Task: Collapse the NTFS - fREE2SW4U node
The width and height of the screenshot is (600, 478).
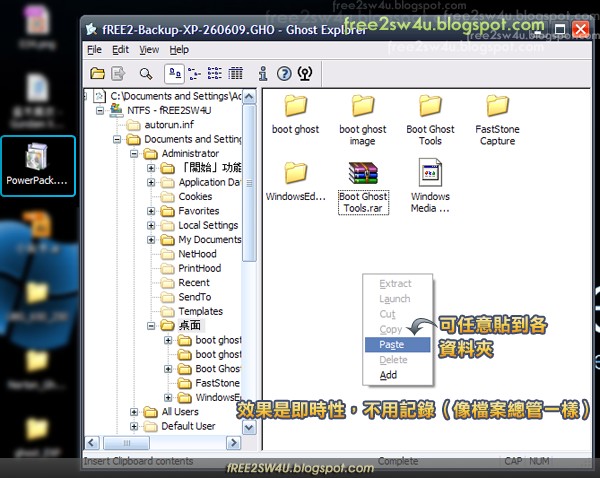Action: point(100,111)
